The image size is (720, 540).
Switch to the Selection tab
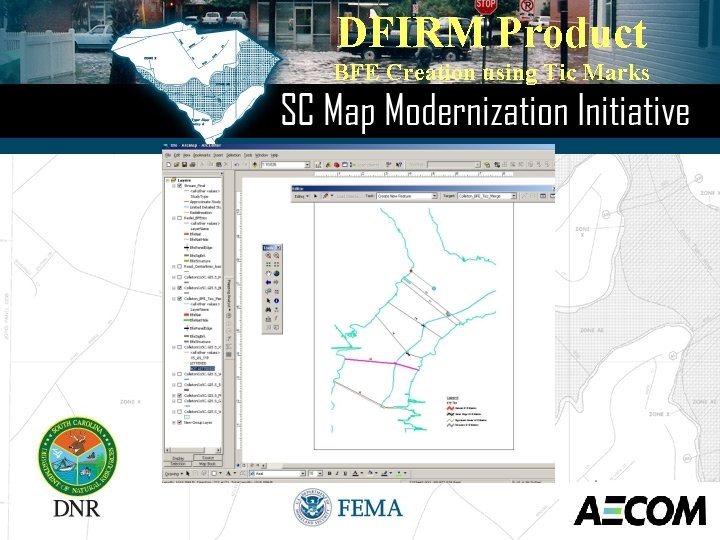(178, 464)
